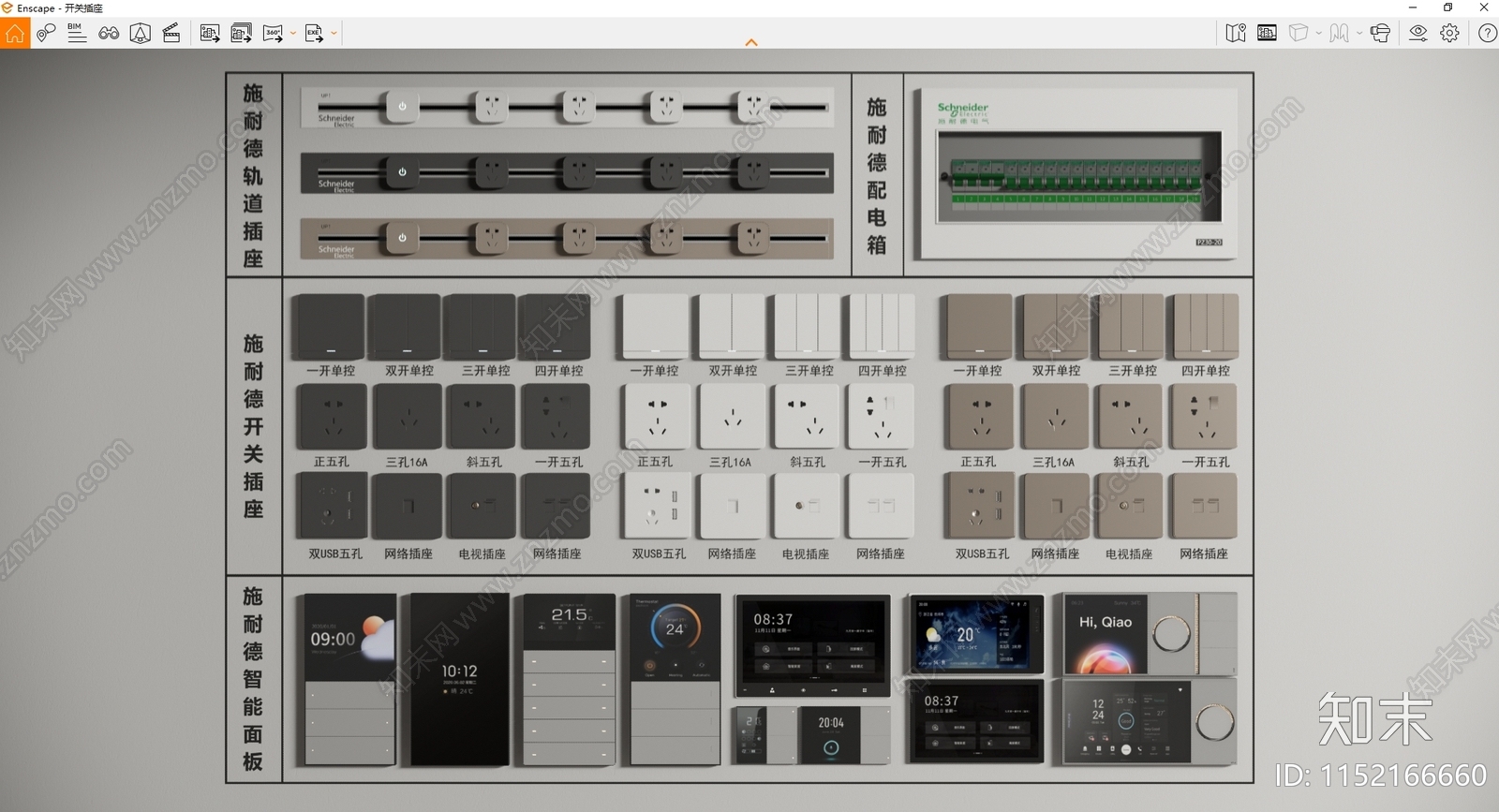1499x812 pixels.
Task: Click the 21.5 thermostat keypad panel
Action: coord(570,679)
